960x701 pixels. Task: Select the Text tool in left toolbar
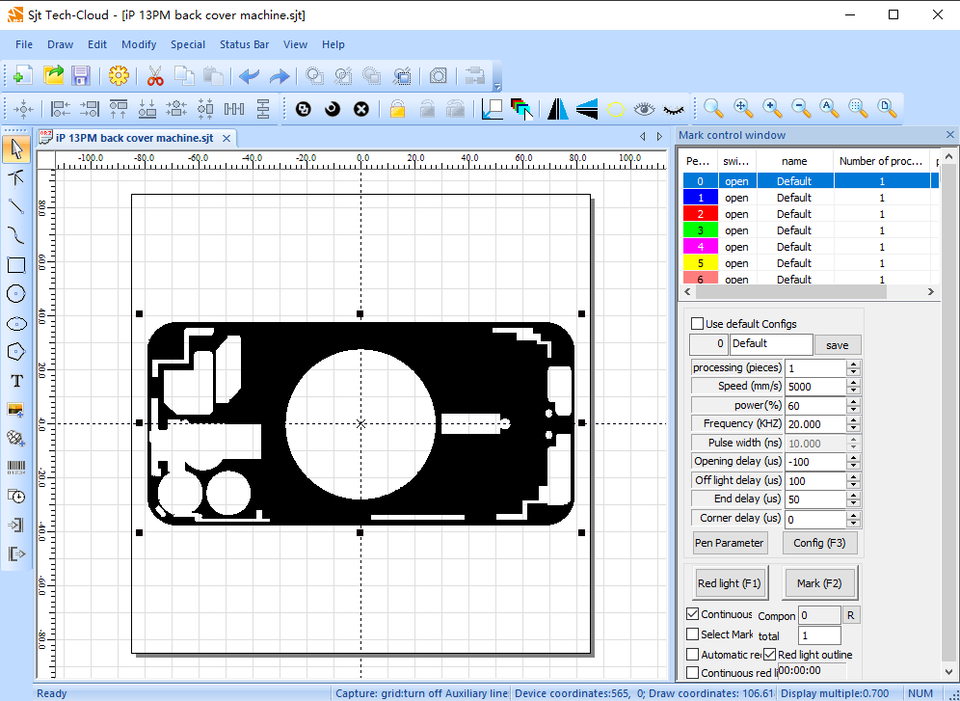(x=16, y=381)
